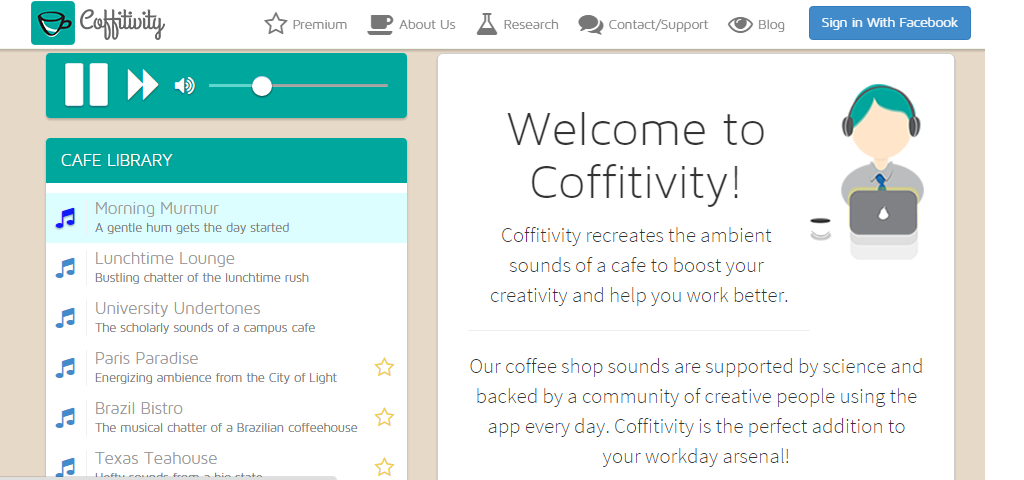Click the premium star beside Paris Paradise

(x=384, y=367)
